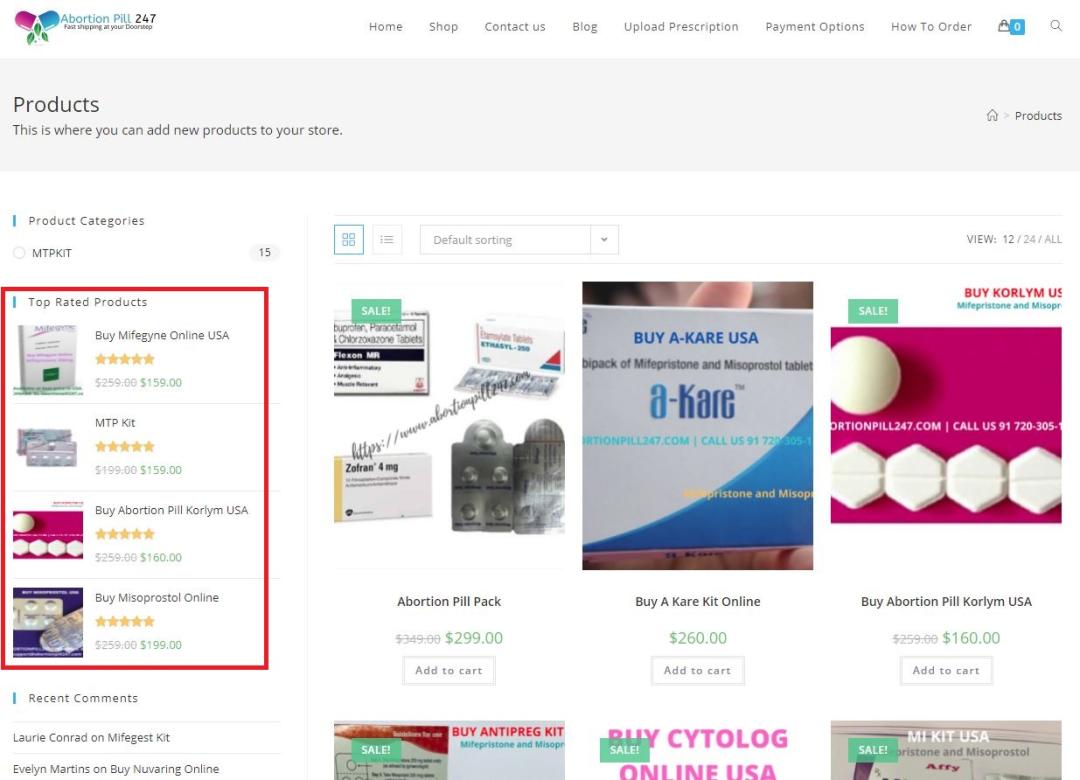The width and height of the screenshot is (1080, 780).
Task: Open the Buy Cytolog Online USA image
Action: click(x=698, y=750)
